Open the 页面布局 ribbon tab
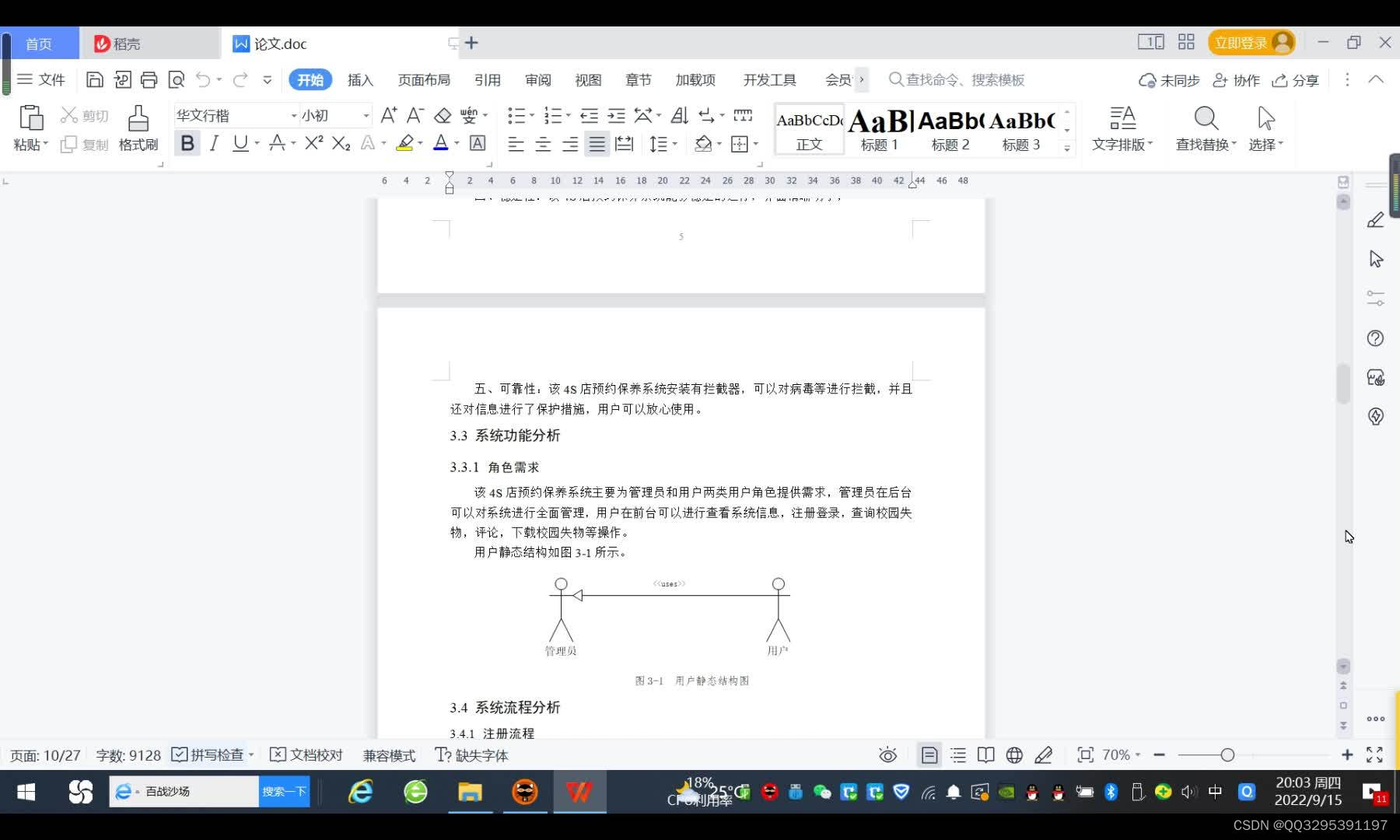The height and width of the screenshot is (840, 1400). coord(424,79)
